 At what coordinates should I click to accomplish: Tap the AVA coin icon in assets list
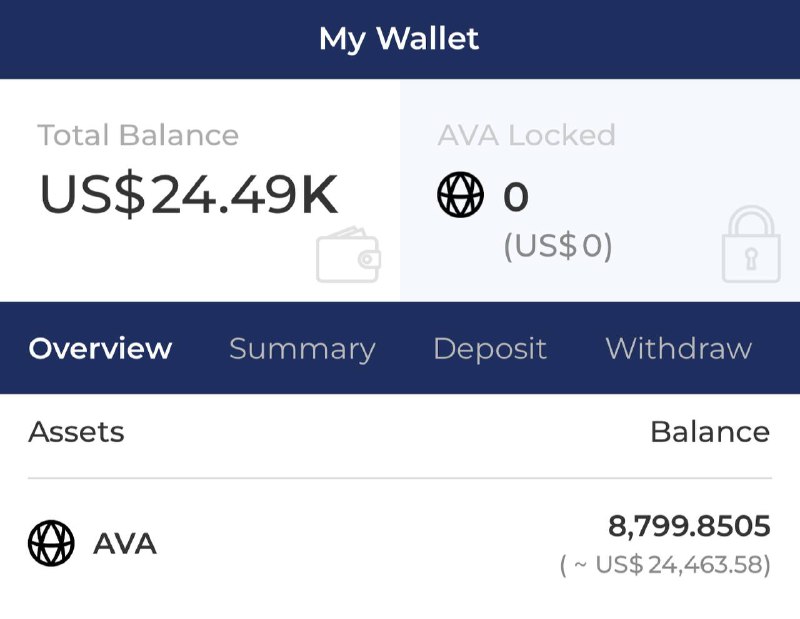pyautogui.click(x=51, y=543)
